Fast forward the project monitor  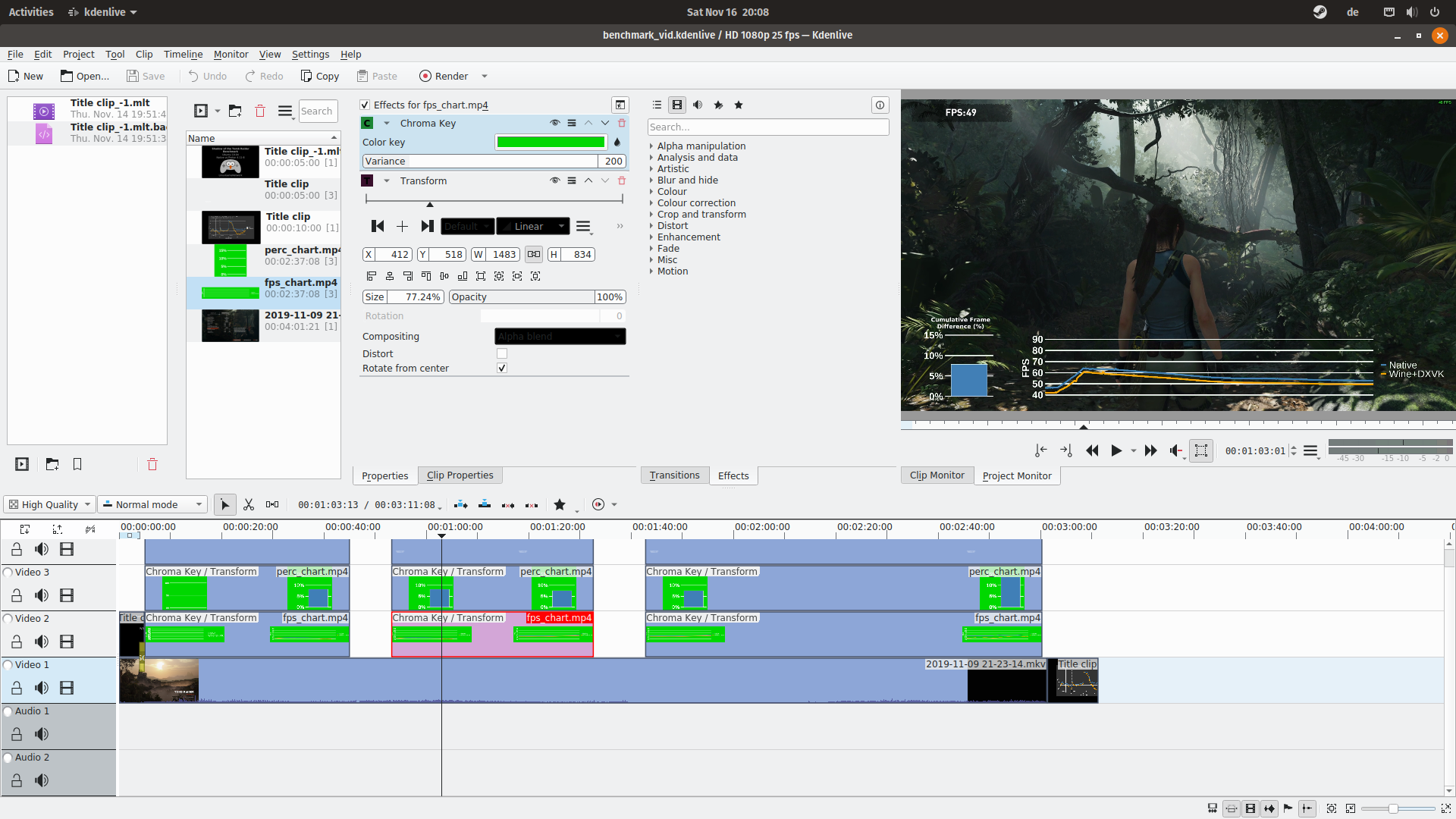pos(1150,450)
